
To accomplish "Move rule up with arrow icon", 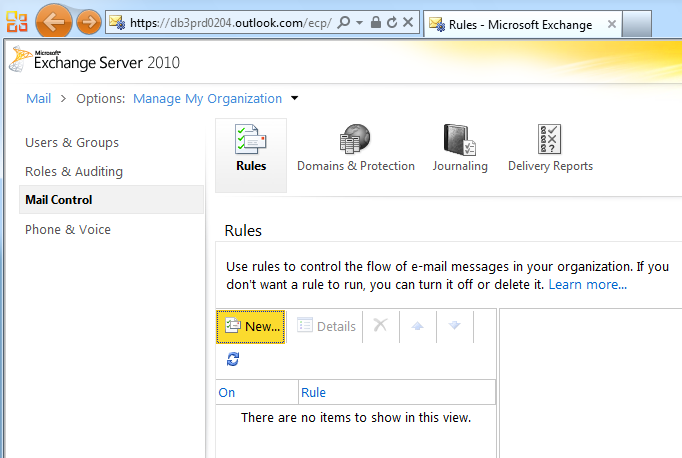I will 418,325.
